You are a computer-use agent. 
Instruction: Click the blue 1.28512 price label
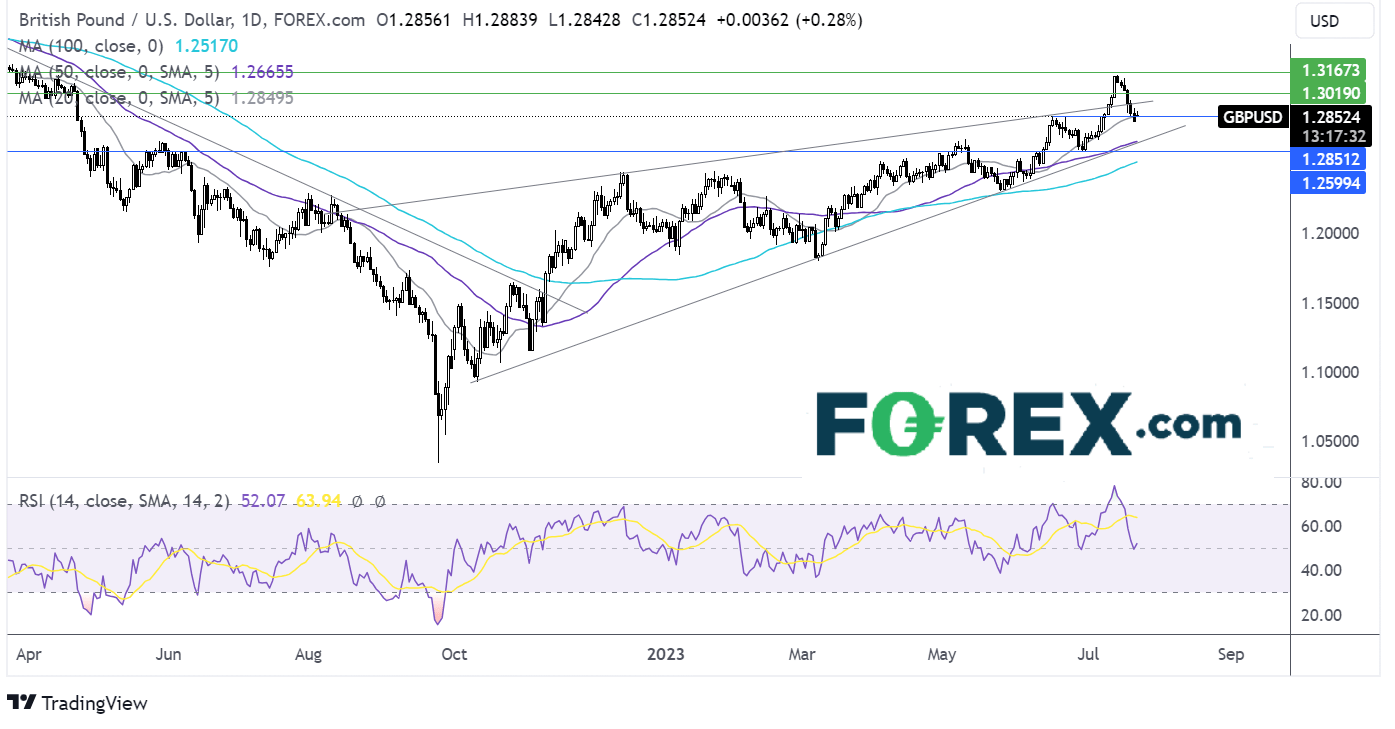[1327, 158]
